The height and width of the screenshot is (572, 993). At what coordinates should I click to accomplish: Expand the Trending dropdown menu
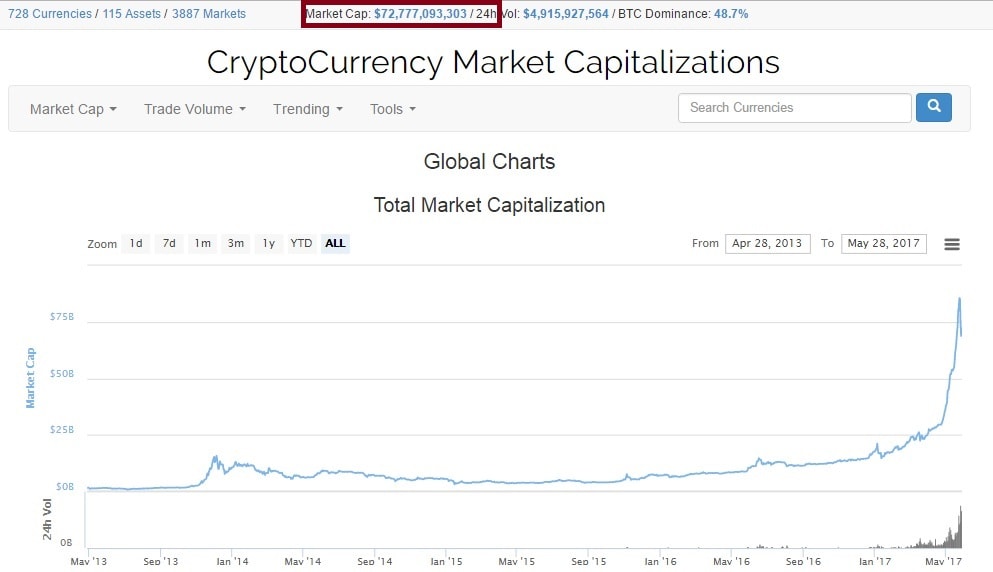pos(307,109)
